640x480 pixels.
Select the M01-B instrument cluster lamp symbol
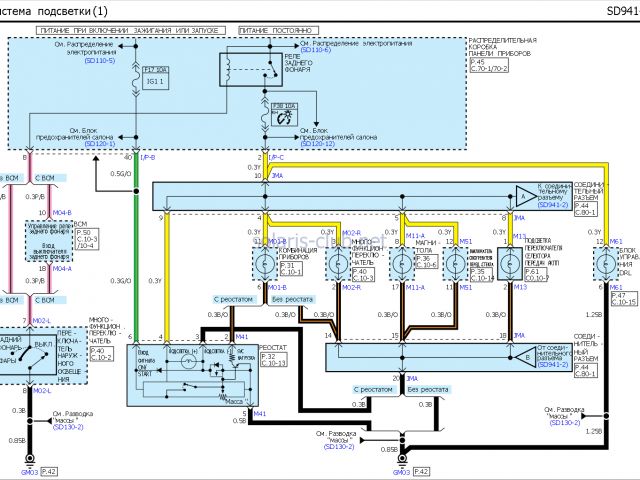click(x=263, y=264)
